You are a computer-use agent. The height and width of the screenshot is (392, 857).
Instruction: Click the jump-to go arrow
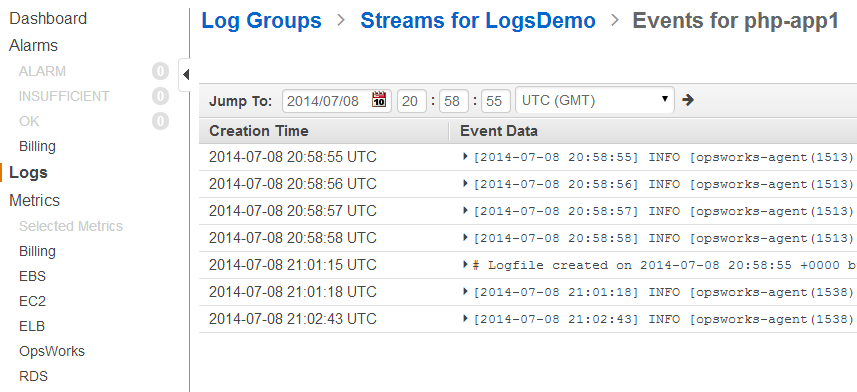click(x=688, y=100)
